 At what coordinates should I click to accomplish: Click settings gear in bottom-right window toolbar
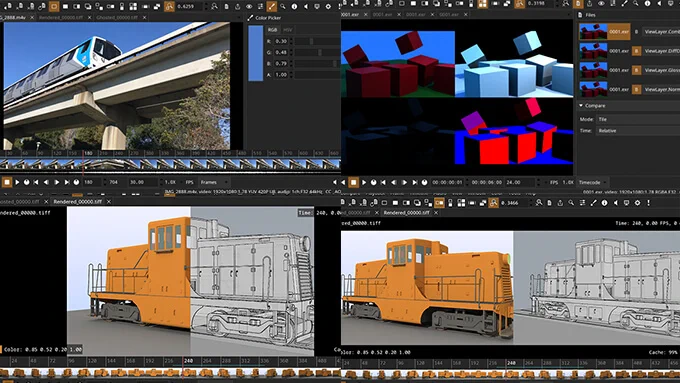(638, 203)
